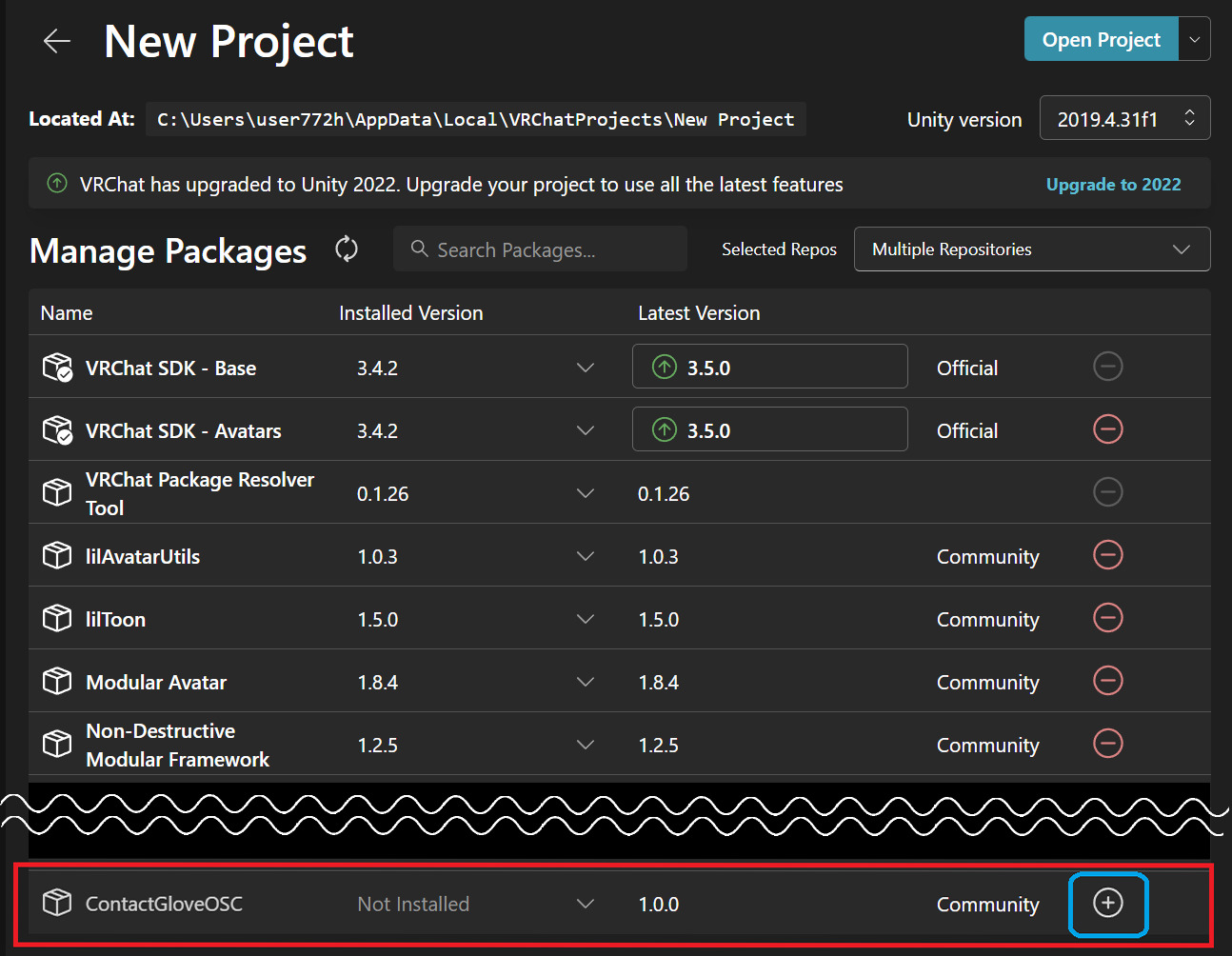Click the Latest Version column header
The width and height of the screenshot is (1232, 956).
(699, 313)
